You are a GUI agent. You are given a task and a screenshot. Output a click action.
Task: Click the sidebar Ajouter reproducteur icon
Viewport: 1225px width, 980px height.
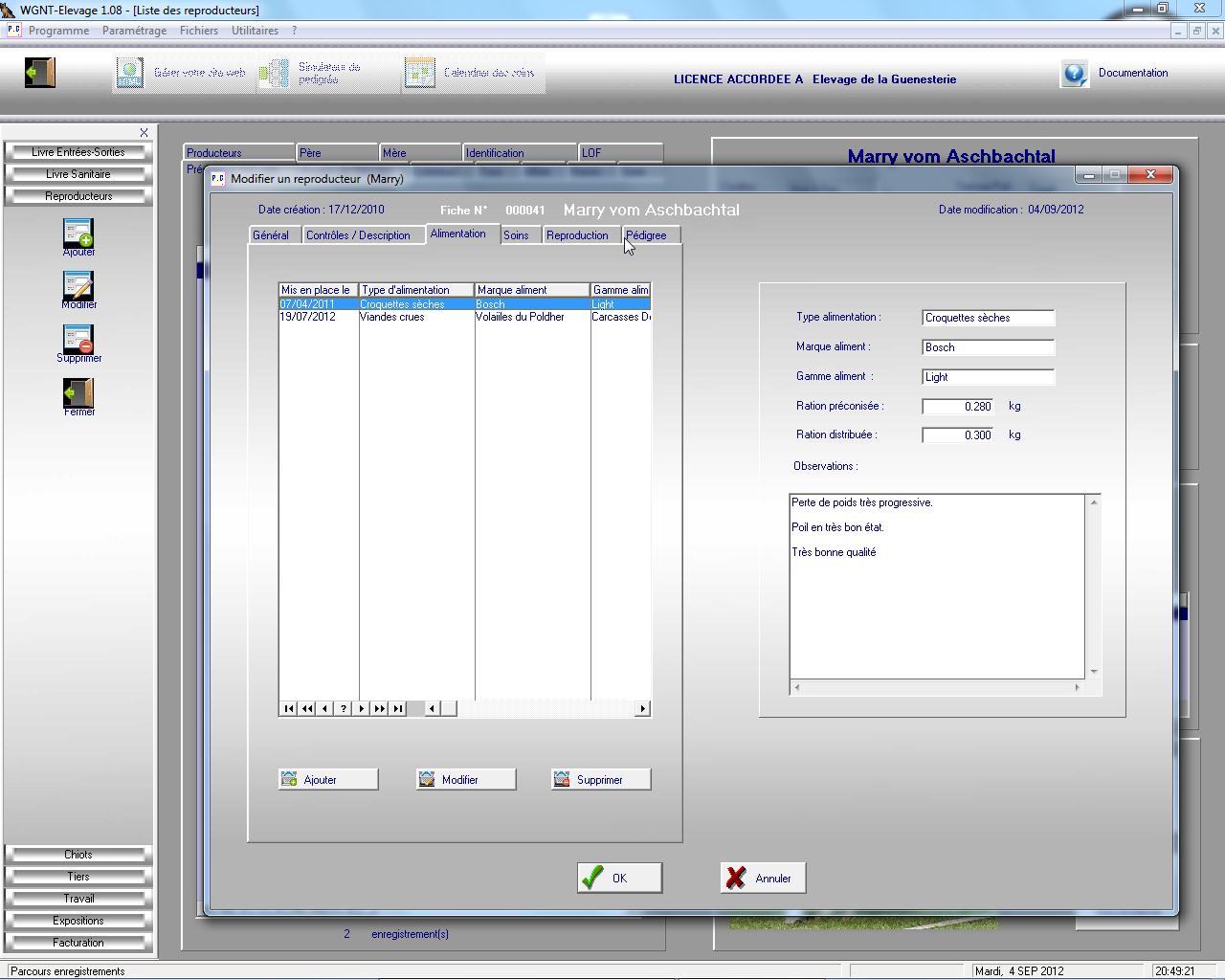point(78,234)
